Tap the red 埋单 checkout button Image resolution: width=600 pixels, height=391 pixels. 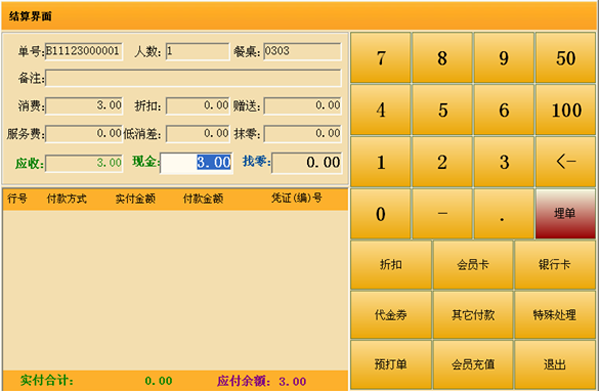tap(566, 214)
